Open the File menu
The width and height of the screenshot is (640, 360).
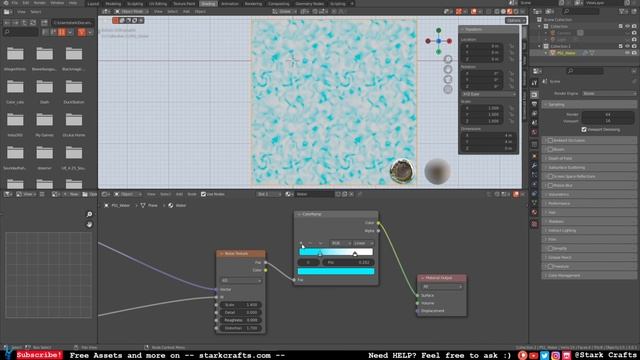[x=15, y=3]
